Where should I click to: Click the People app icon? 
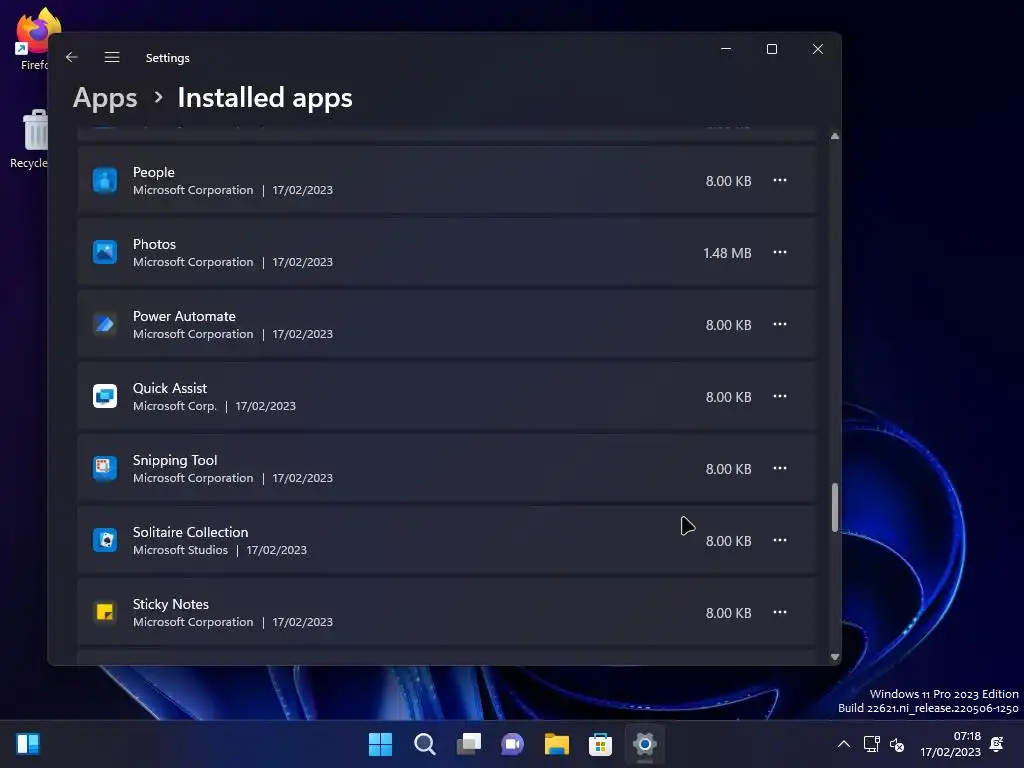[x=104, y=180]
